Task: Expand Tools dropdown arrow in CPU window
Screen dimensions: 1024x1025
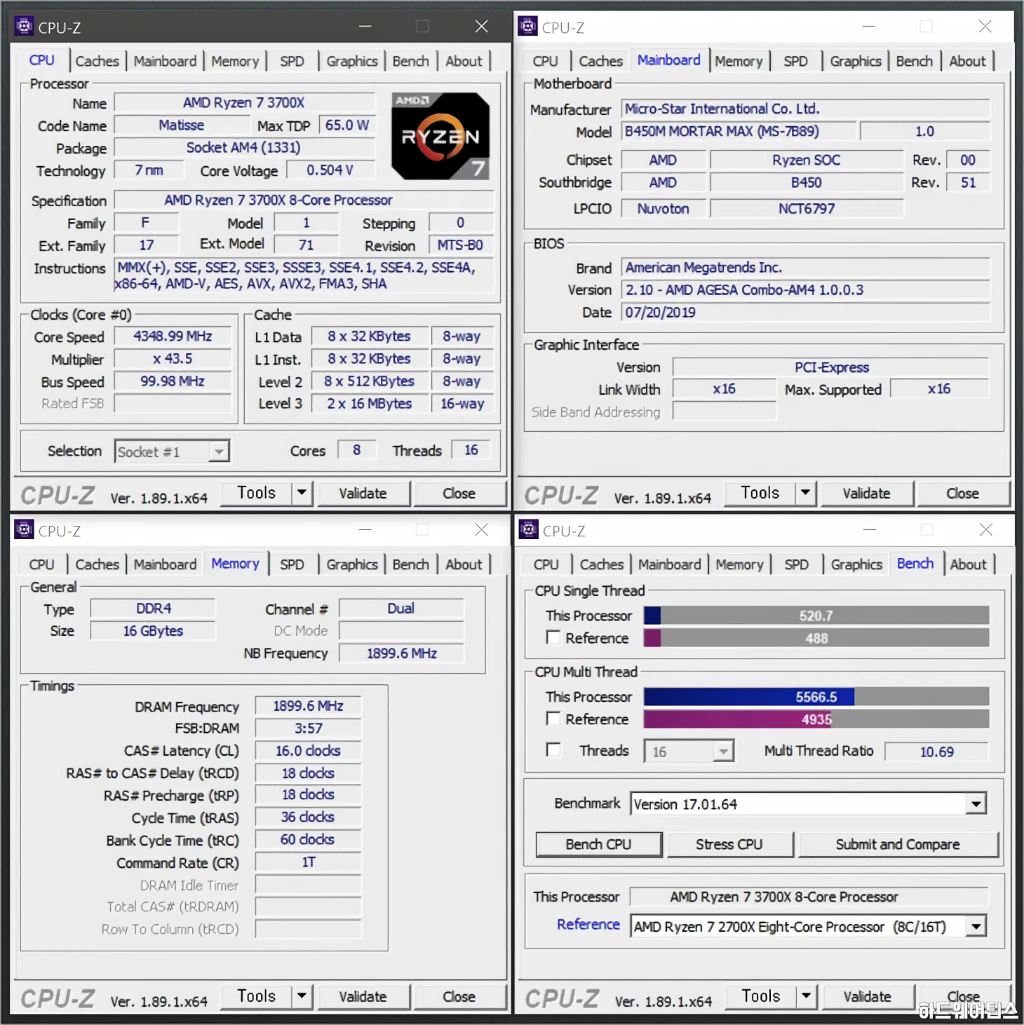Action: coord(301,493)
